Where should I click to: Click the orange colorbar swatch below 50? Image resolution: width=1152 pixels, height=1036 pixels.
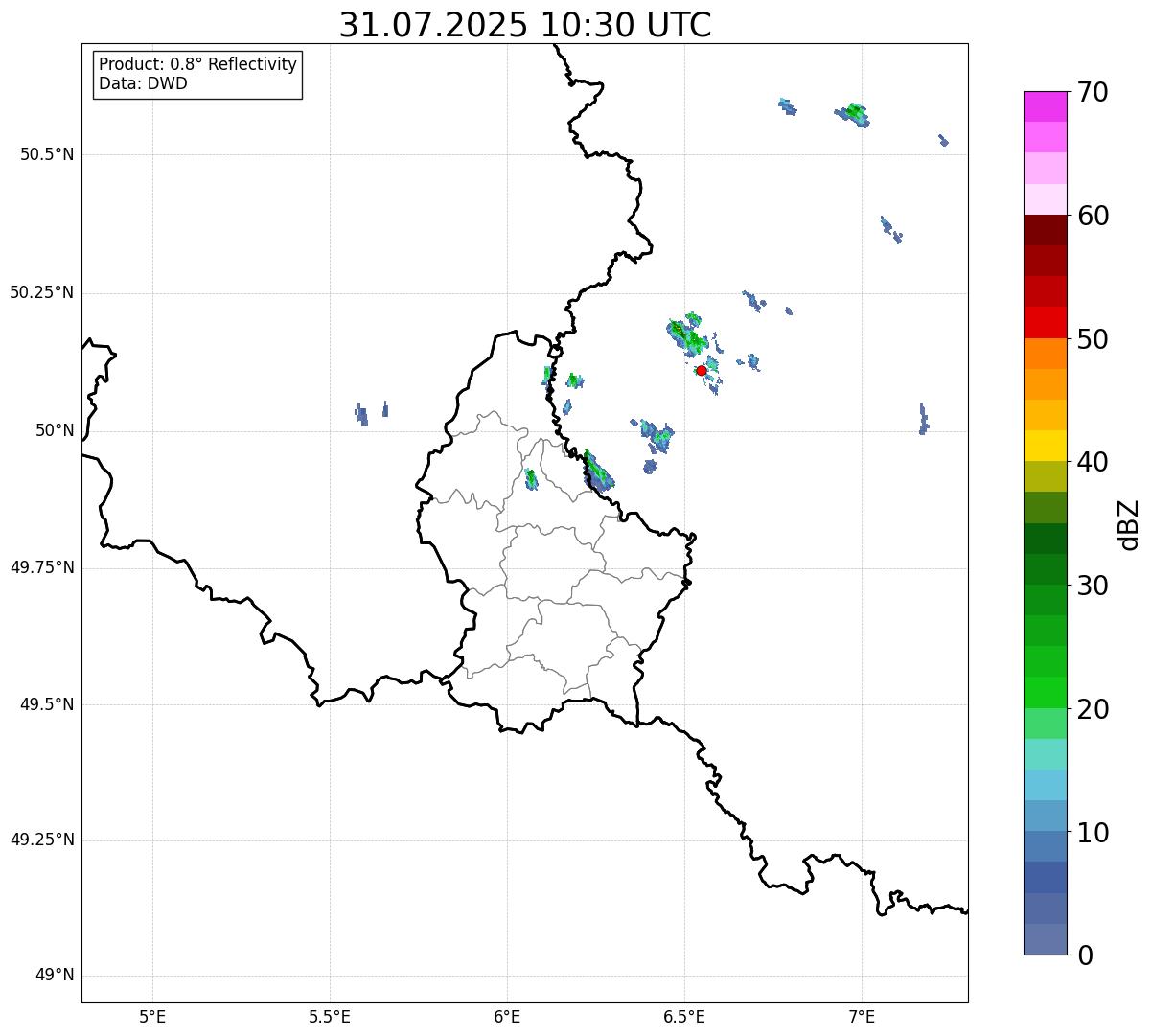pyautogui.click(x=1045, y=354)
